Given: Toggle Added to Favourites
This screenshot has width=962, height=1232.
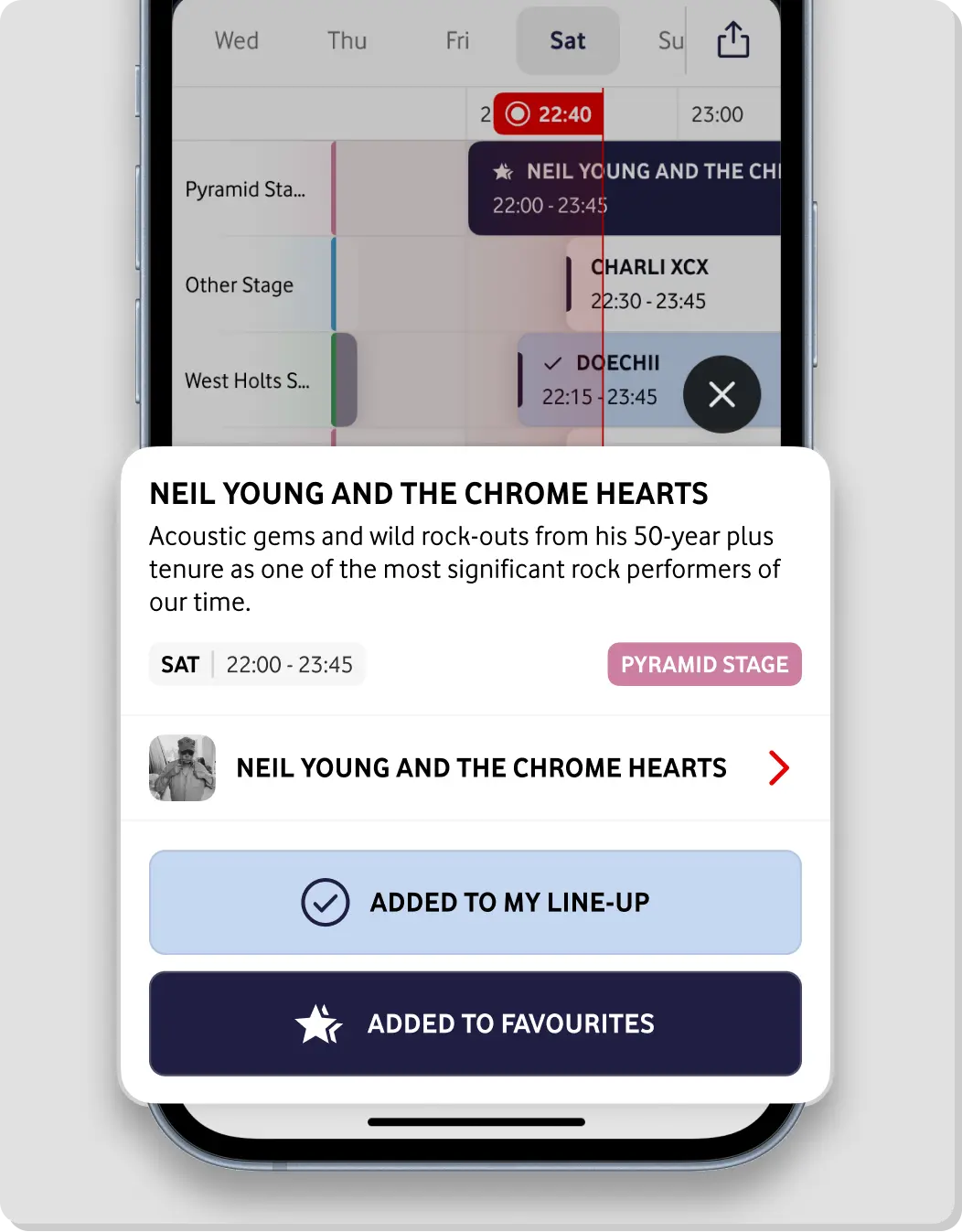Looking at the screenshot, I should coord(476,1023).
